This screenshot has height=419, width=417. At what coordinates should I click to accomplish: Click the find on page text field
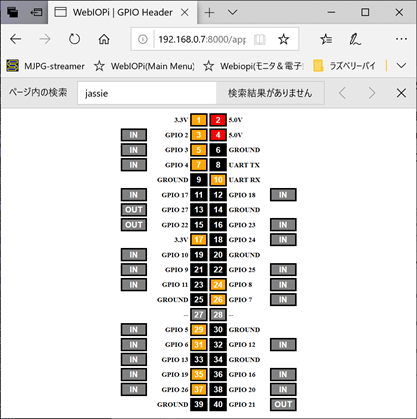147,93
